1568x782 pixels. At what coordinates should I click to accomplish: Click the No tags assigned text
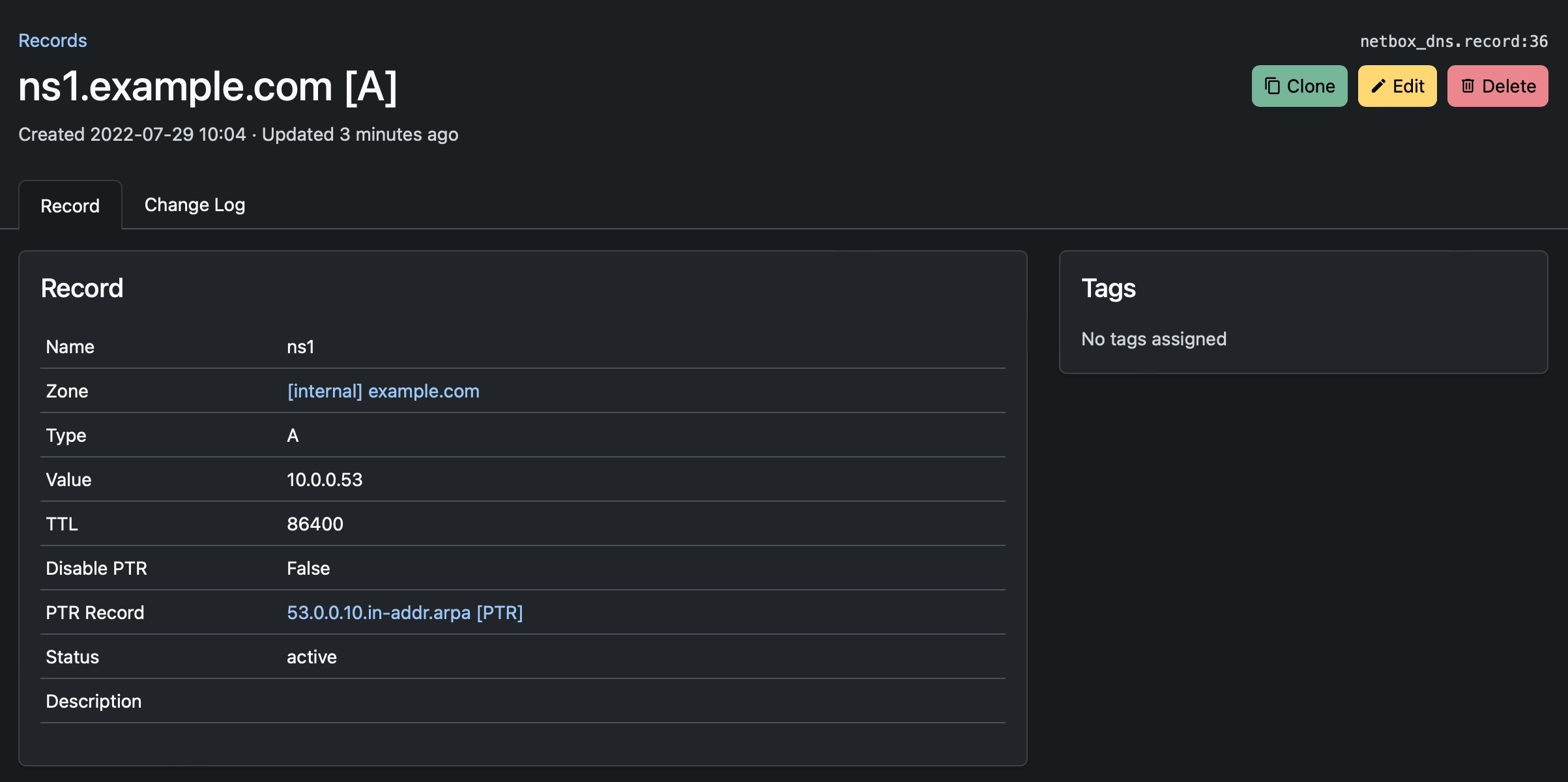coord(1154,339)
